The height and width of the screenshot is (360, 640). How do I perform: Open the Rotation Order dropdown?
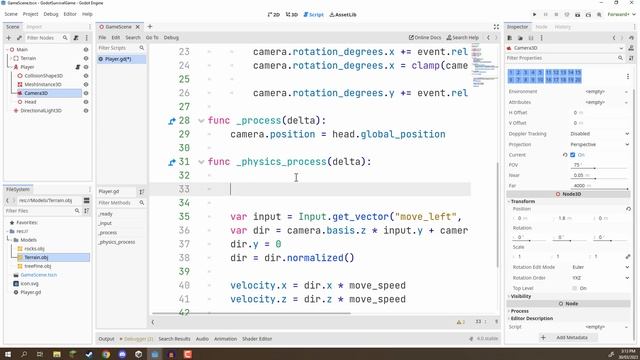pyautogui.click(x=599, y=278)
